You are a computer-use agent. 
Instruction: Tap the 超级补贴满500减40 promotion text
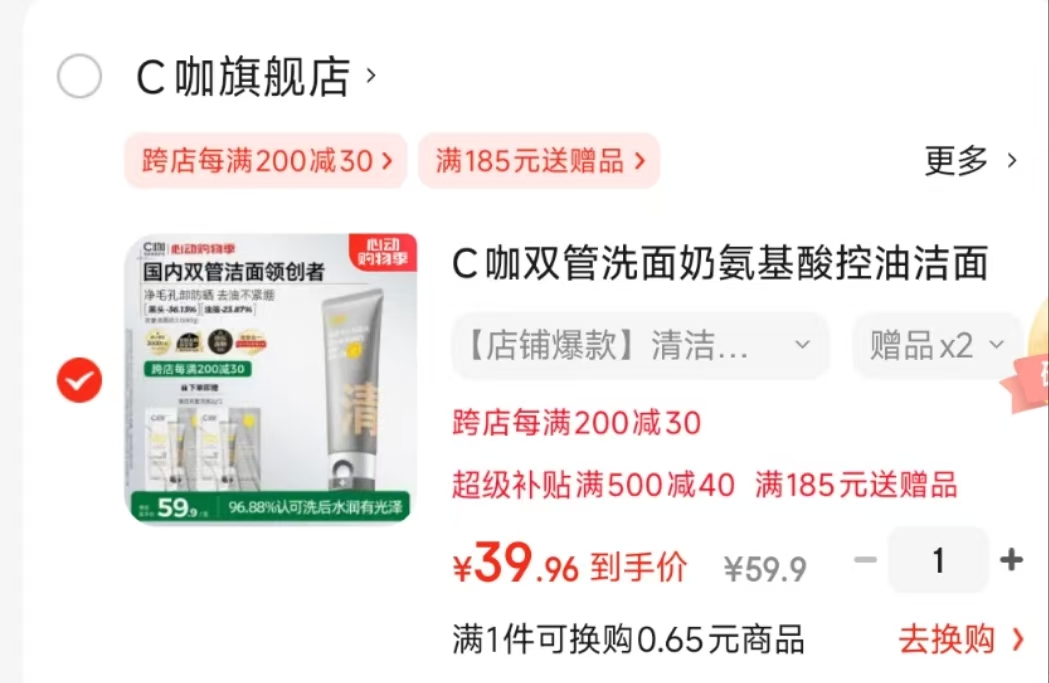593,485
